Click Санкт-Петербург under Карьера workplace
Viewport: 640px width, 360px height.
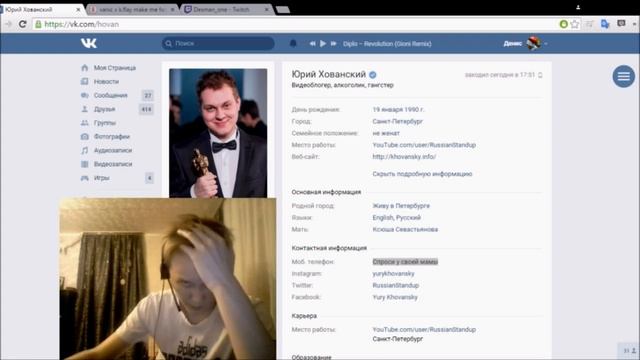[398, 339]
